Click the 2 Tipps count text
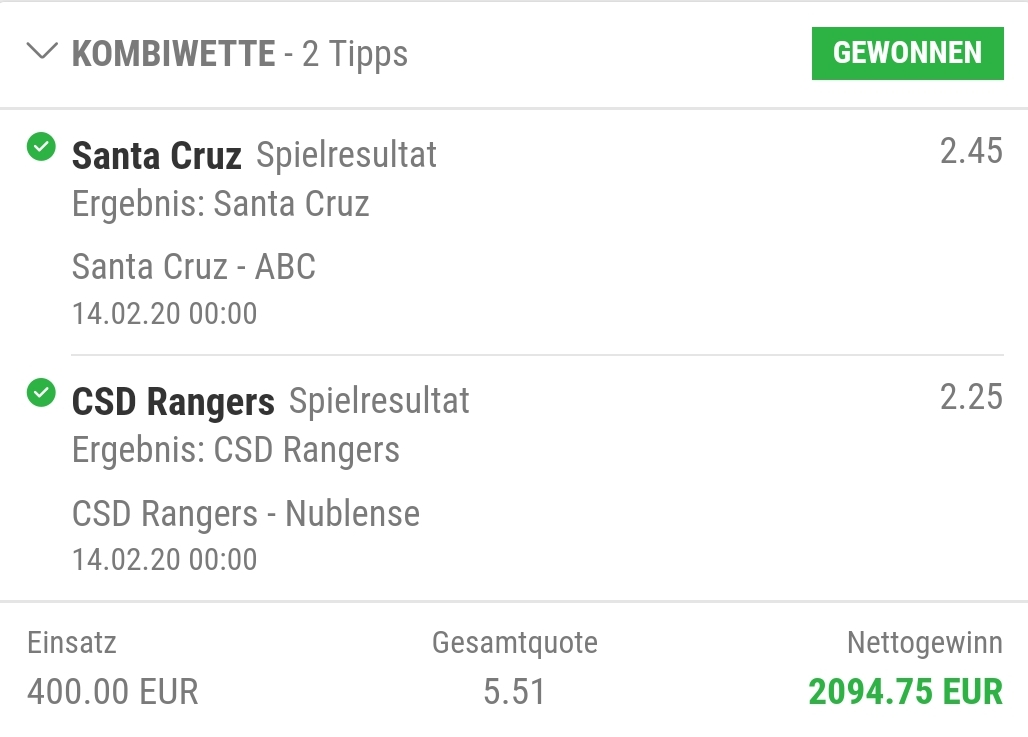The height and width of the screenshot is (737, 1028). coord(355,54)
